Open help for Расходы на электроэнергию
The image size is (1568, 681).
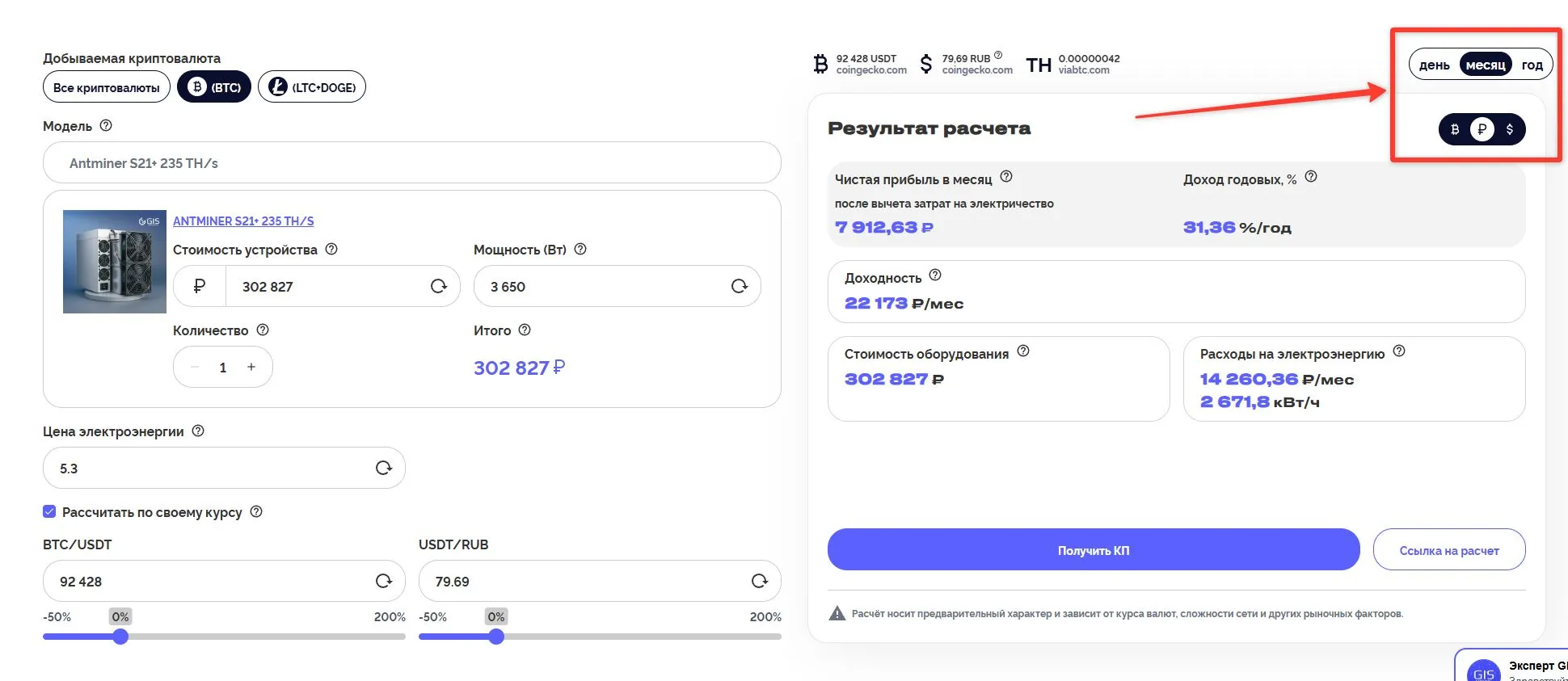1399,351
